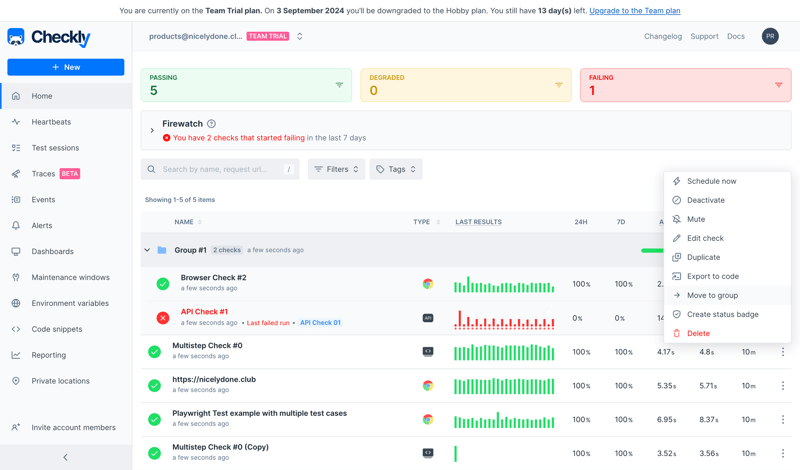800x470 pixels.
Task: Click the Firewatch help question-mark icon
Action: 211,124
